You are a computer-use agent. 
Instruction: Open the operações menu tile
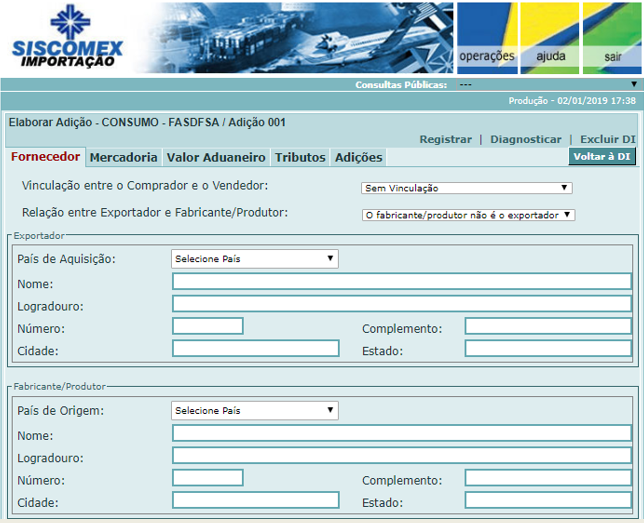pyautogui.click(x=487, y=38)
